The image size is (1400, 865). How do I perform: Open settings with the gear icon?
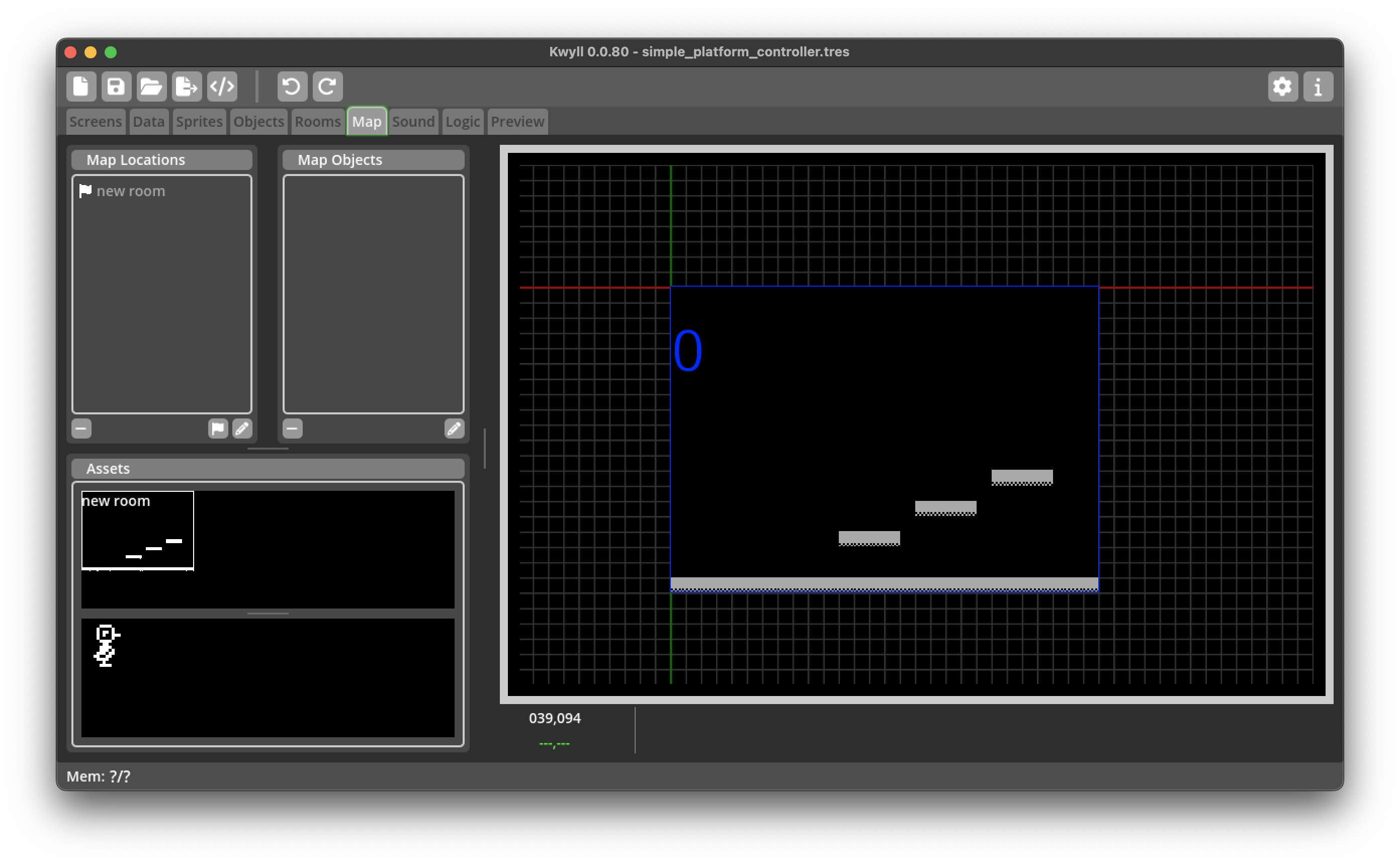[x=1282, y=86]
